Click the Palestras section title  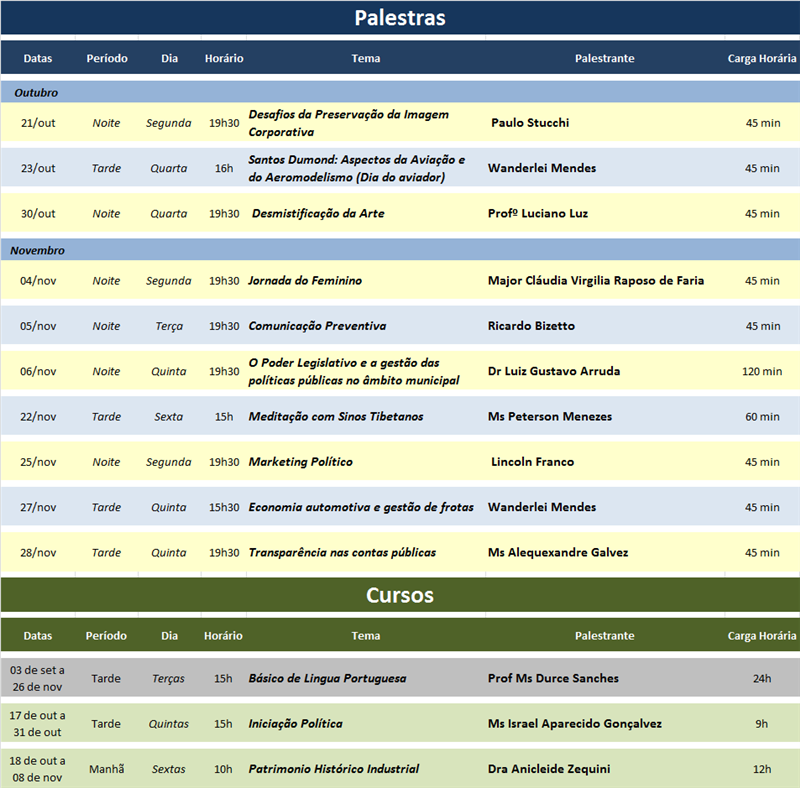click(400, 18)
